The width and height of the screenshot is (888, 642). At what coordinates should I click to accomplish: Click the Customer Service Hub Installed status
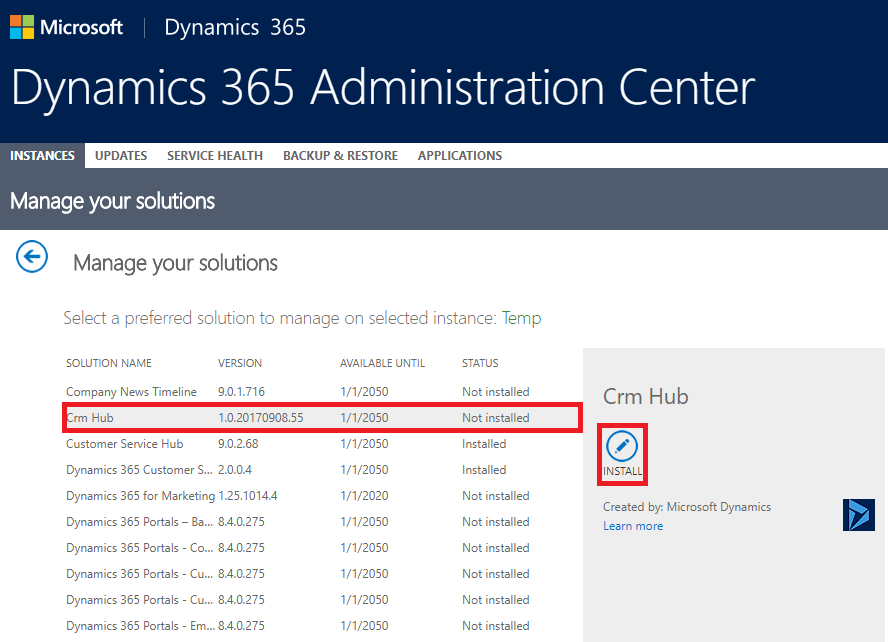[x=484, y=444]
